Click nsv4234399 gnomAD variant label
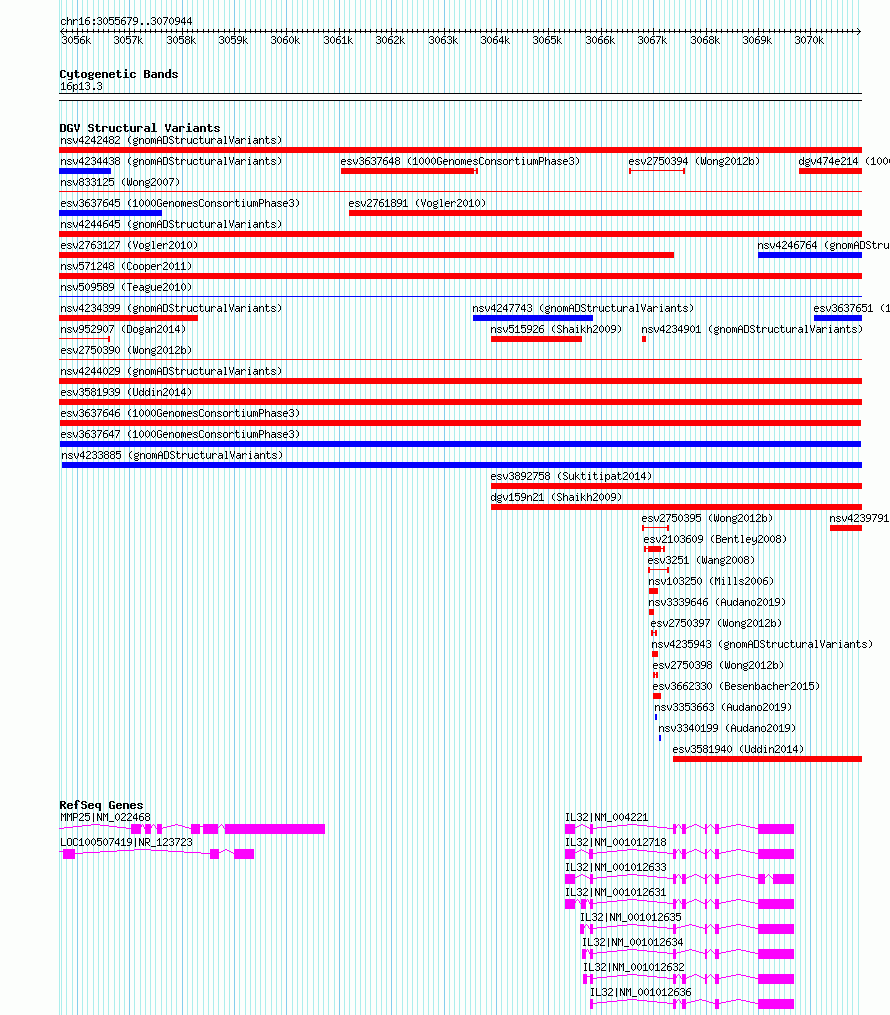The image size is (890, 1015). (x=171, y=308)
